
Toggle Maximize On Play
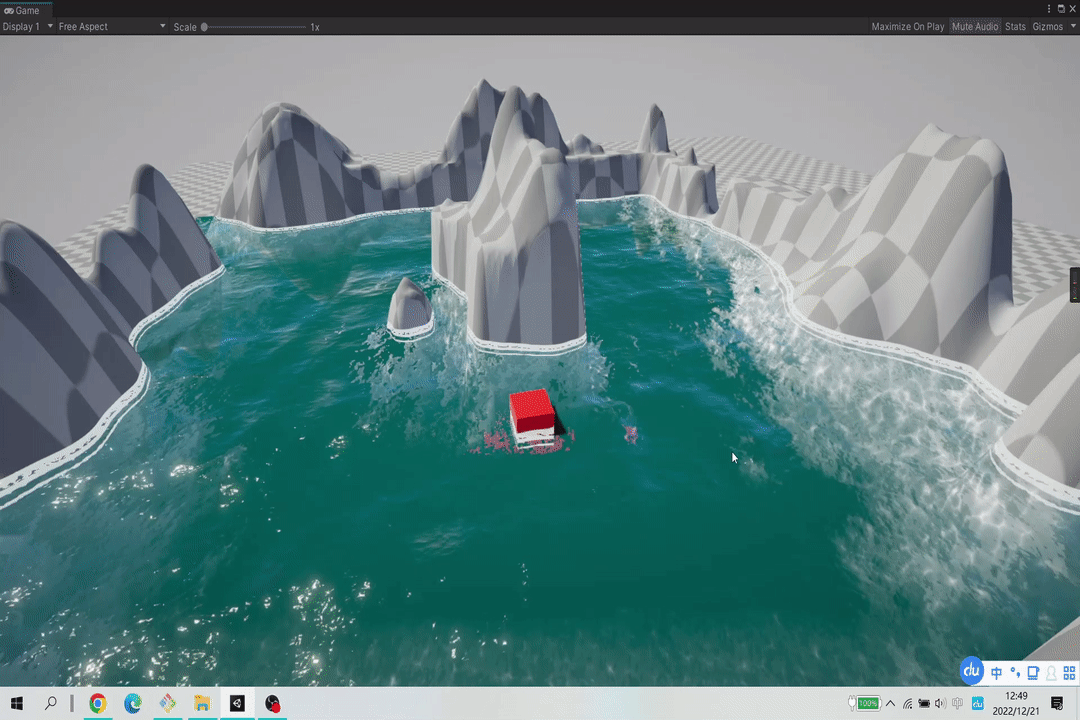click(907, 27)
